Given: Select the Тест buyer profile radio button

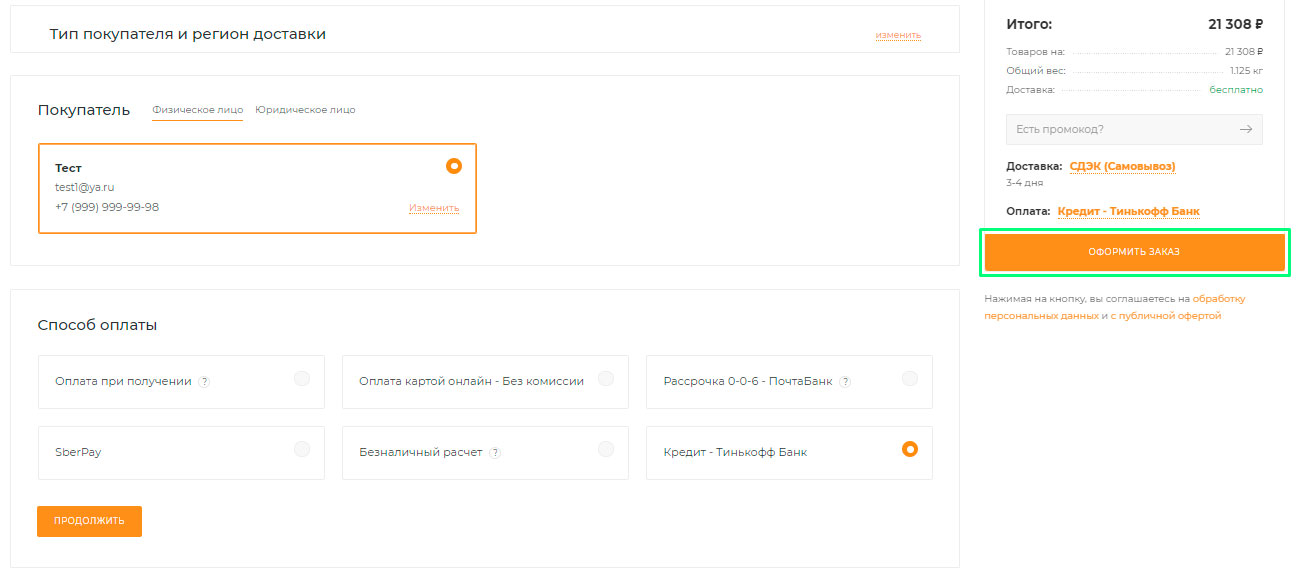Looking at the screenshot, I should tap(453, 166).
